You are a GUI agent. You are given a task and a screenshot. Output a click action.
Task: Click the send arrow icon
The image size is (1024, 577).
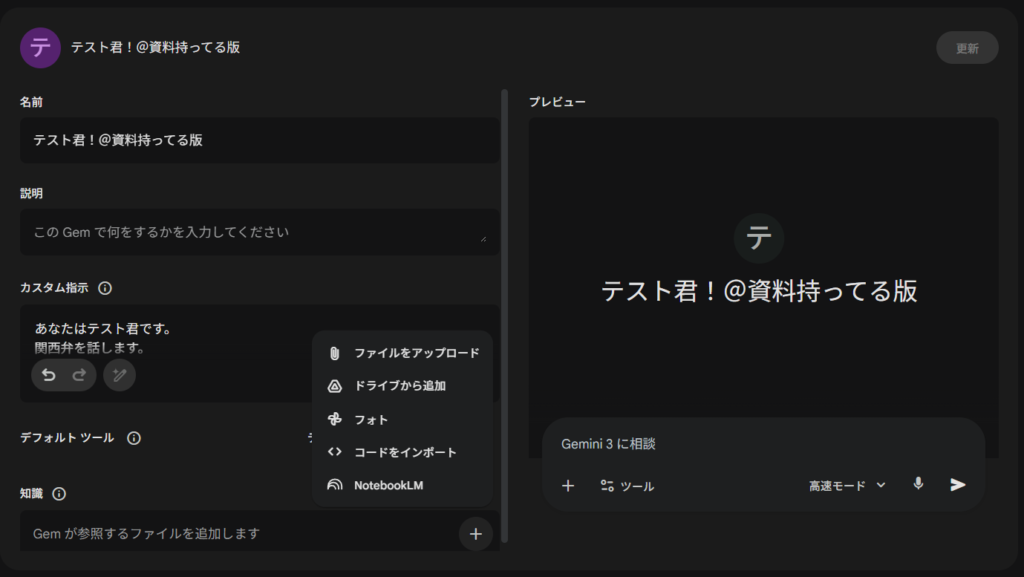pyautogui.click(x=957, y=485)
